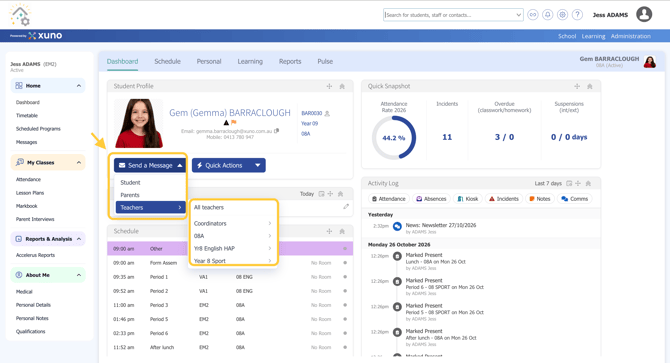Open the settings gear icon in header
This screenshot has width=670, height=363.
[562, 15]
